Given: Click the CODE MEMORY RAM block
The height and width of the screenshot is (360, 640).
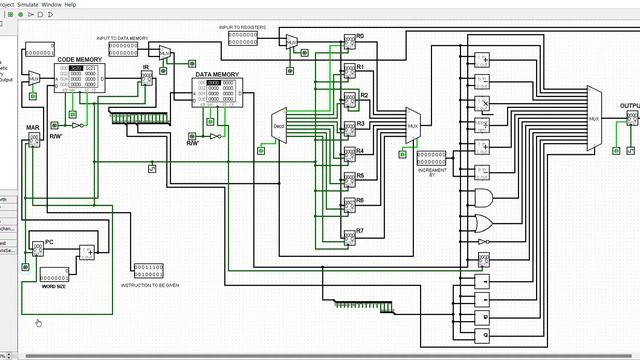Looking at the screenshot, I should 80,78.
